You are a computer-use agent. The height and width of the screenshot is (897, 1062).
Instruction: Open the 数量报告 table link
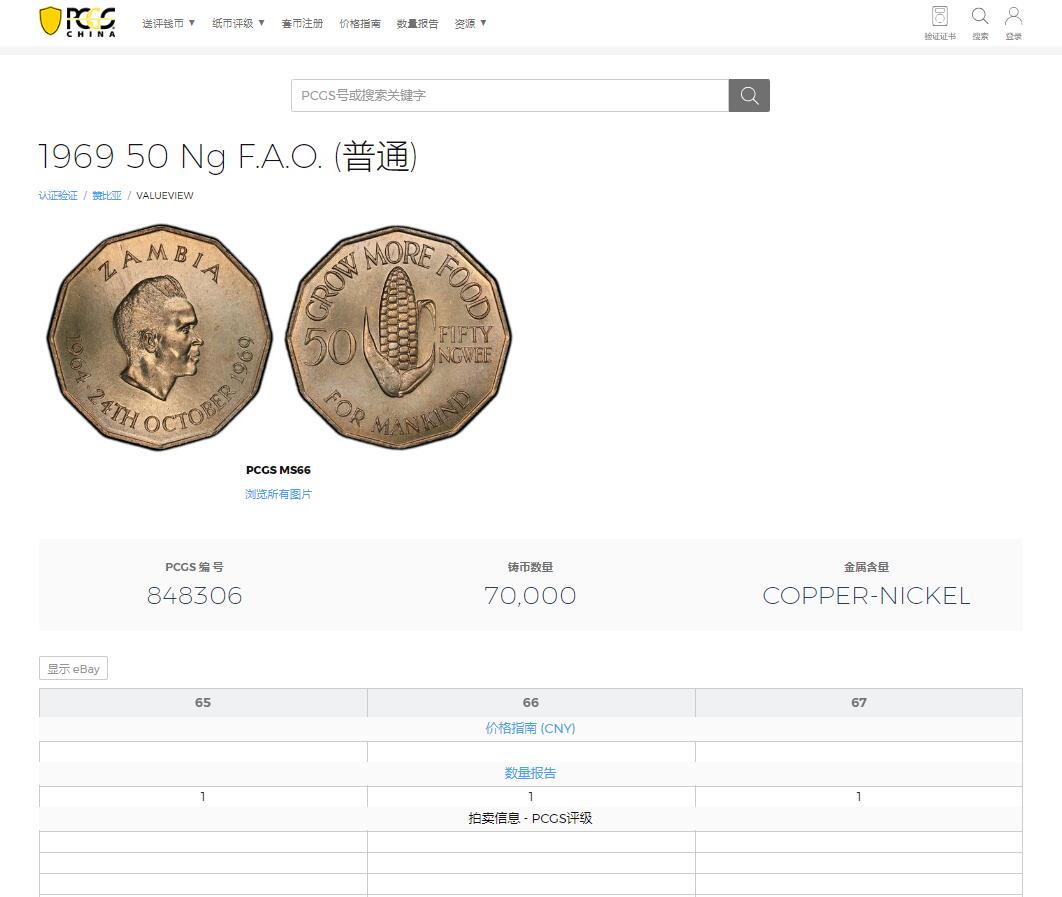tap(530, 773)
